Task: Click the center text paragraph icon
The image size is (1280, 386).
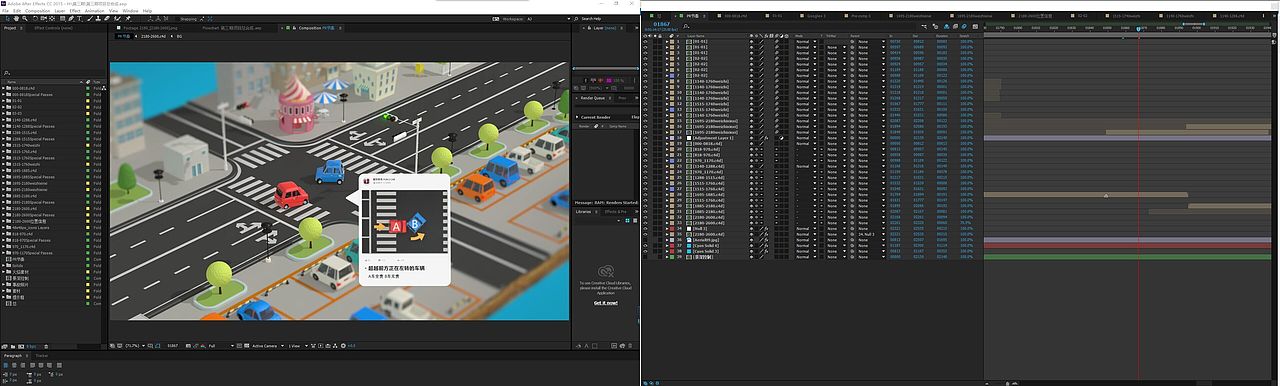Action: 14,365
